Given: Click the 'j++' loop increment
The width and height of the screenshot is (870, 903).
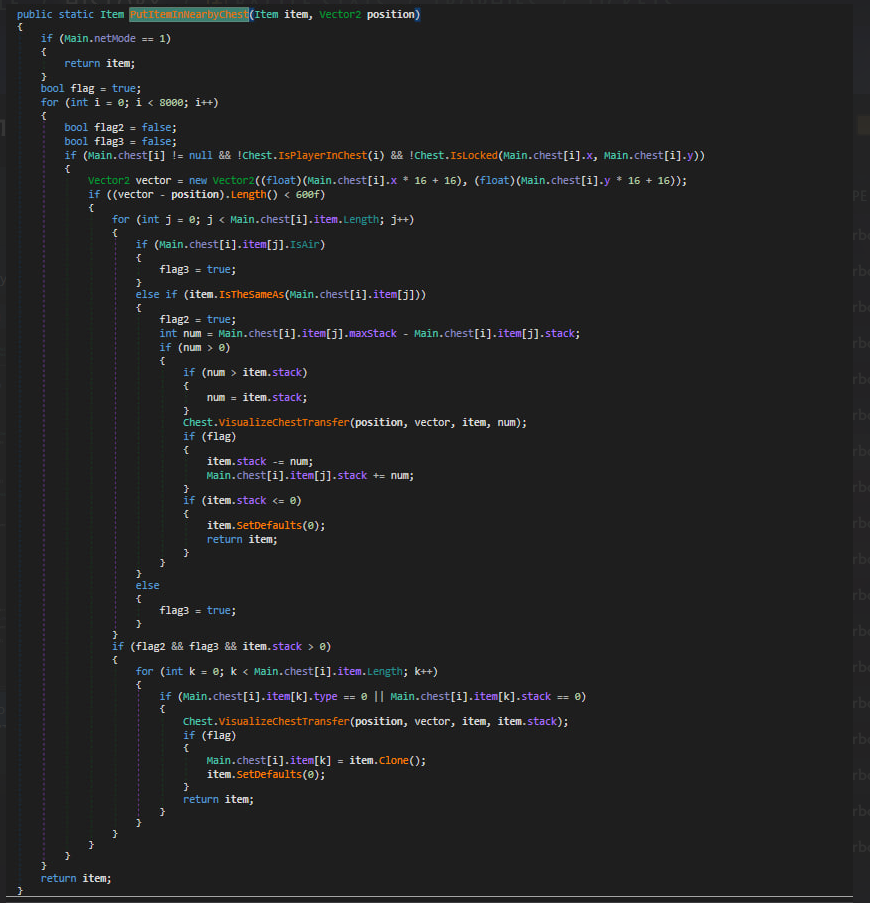Looking at the screenshot, I should point(400,219).
